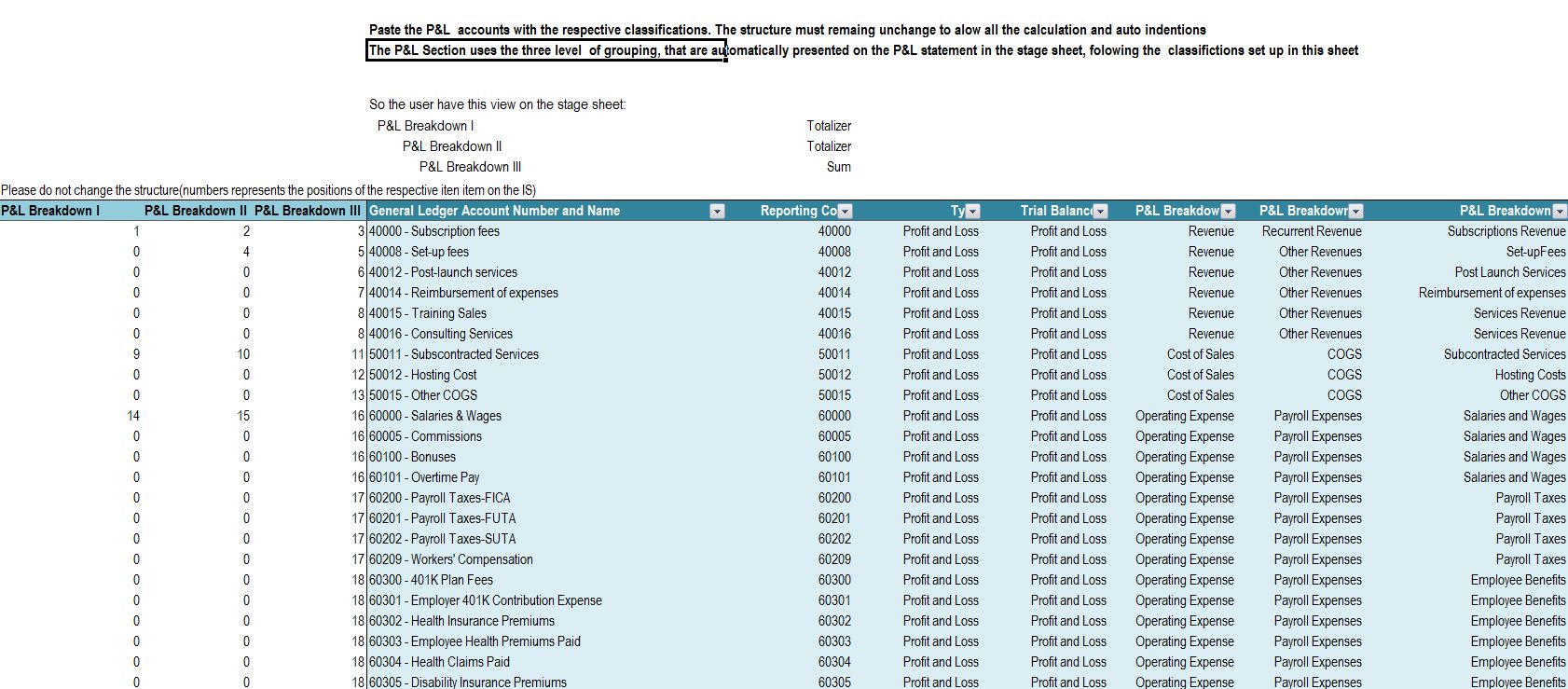
Task: Click the 'Subcontracted Services' cell in the last column
Action: click(1505, 354)
